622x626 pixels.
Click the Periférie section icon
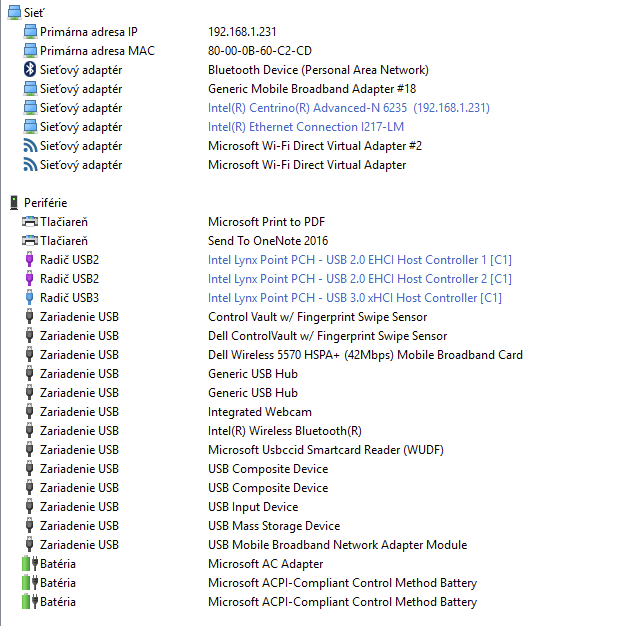coord(14,202)
